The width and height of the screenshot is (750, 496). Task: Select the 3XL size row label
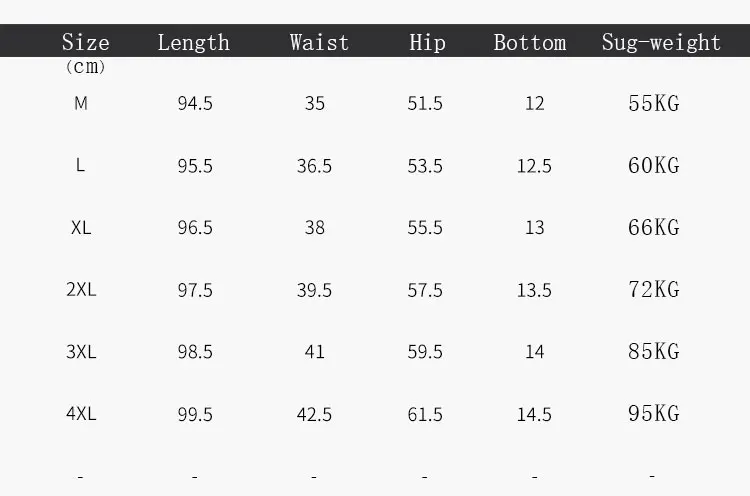[81, 352]
